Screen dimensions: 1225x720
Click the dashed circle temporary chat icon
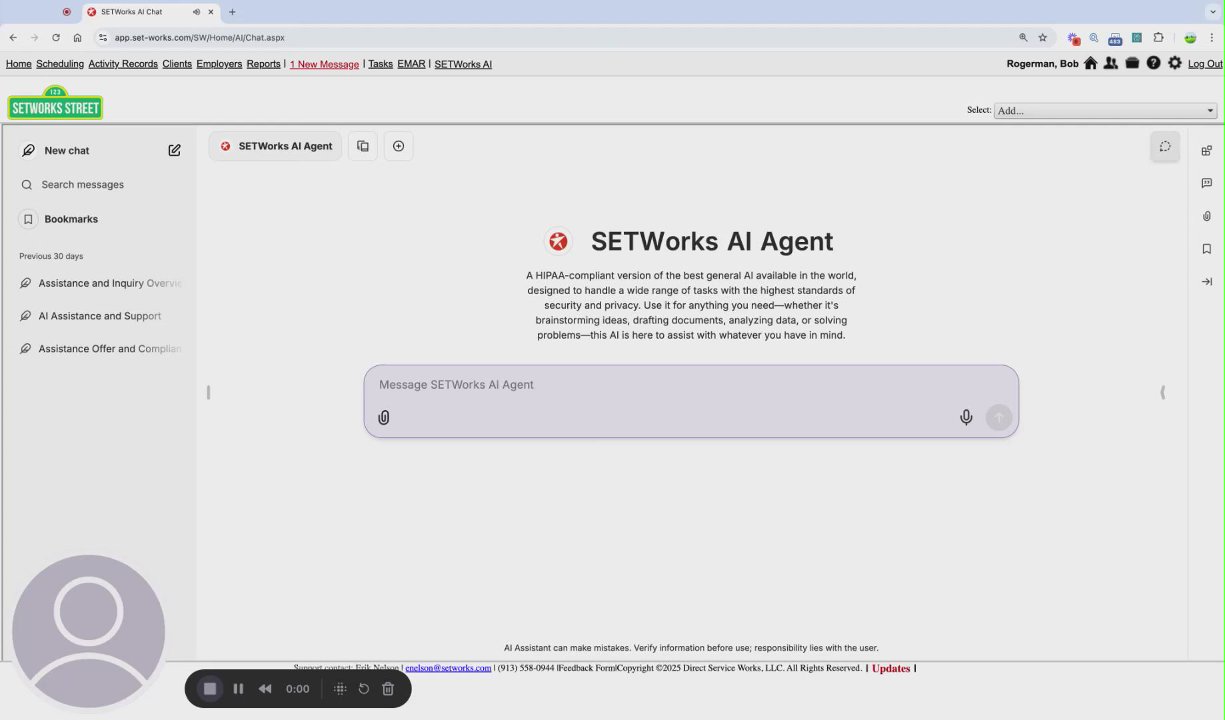(1165, 146)
